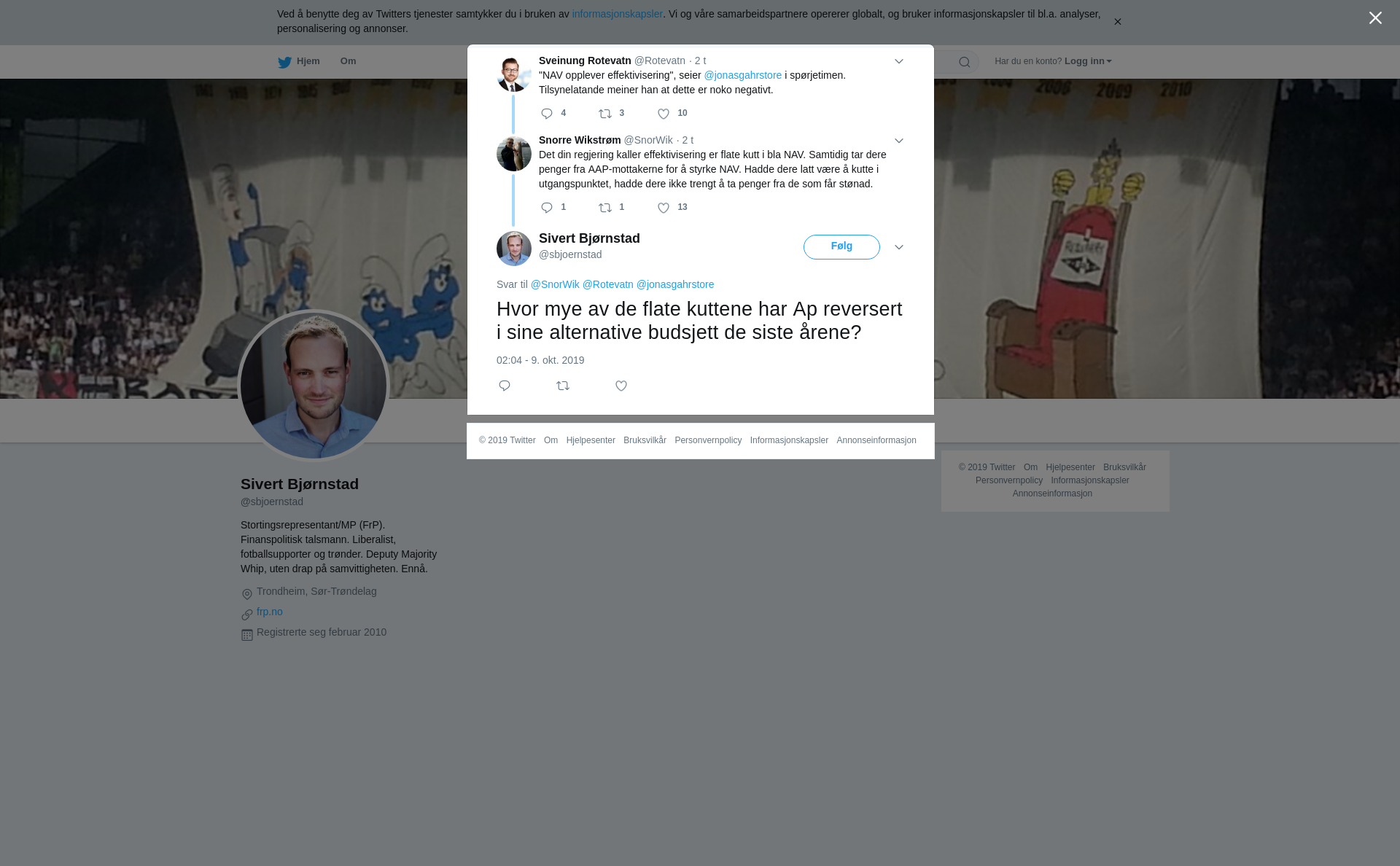The width and height of the screenshot is (1400, 866).
Task: Open the @jonasgahrstore mention in Rotevatn's tweet
Action: tap(742, 75)
